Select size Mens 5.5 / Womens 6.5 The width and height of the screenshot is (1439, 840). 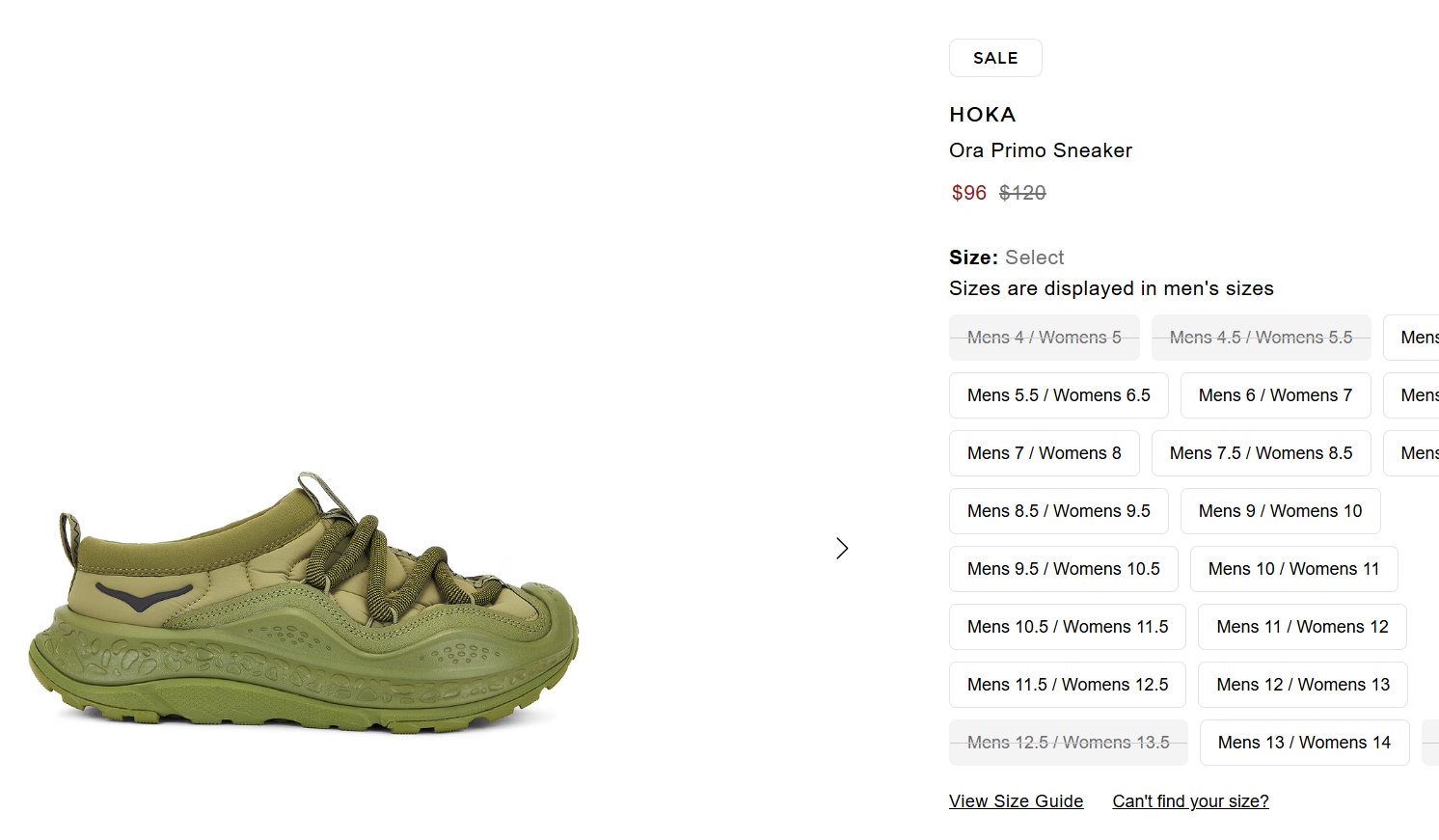coord(1058,395)
